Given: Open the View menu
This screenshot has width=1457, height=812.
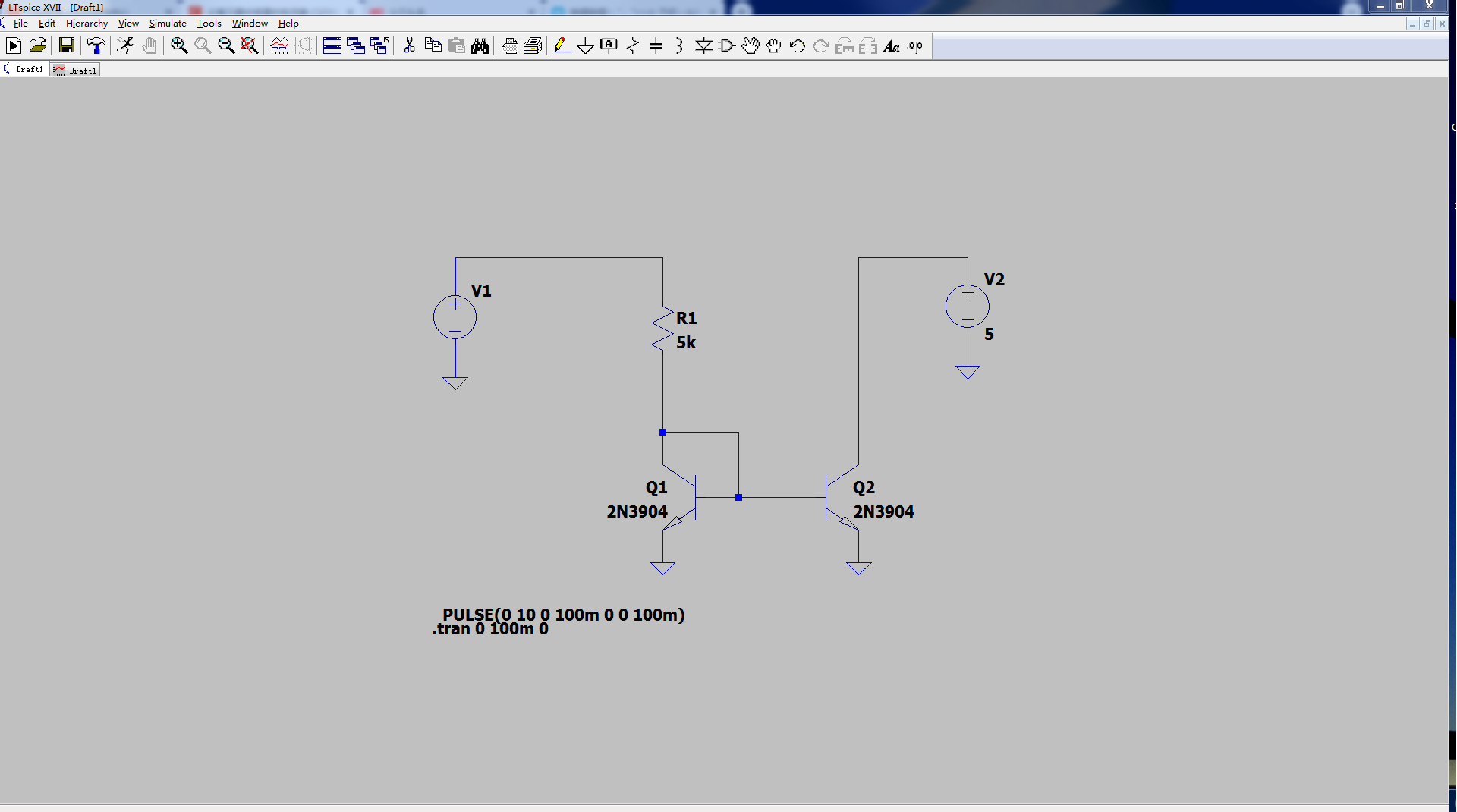Looking at the screenshot, I should coord(128,24).
